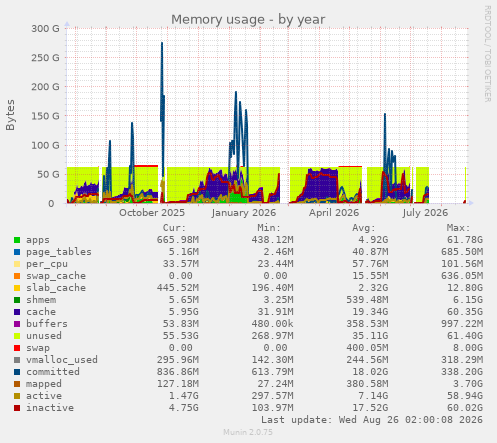Select the 'cache' legend label
The height and width of the screenshot is (443, 497).
(41, 312)
